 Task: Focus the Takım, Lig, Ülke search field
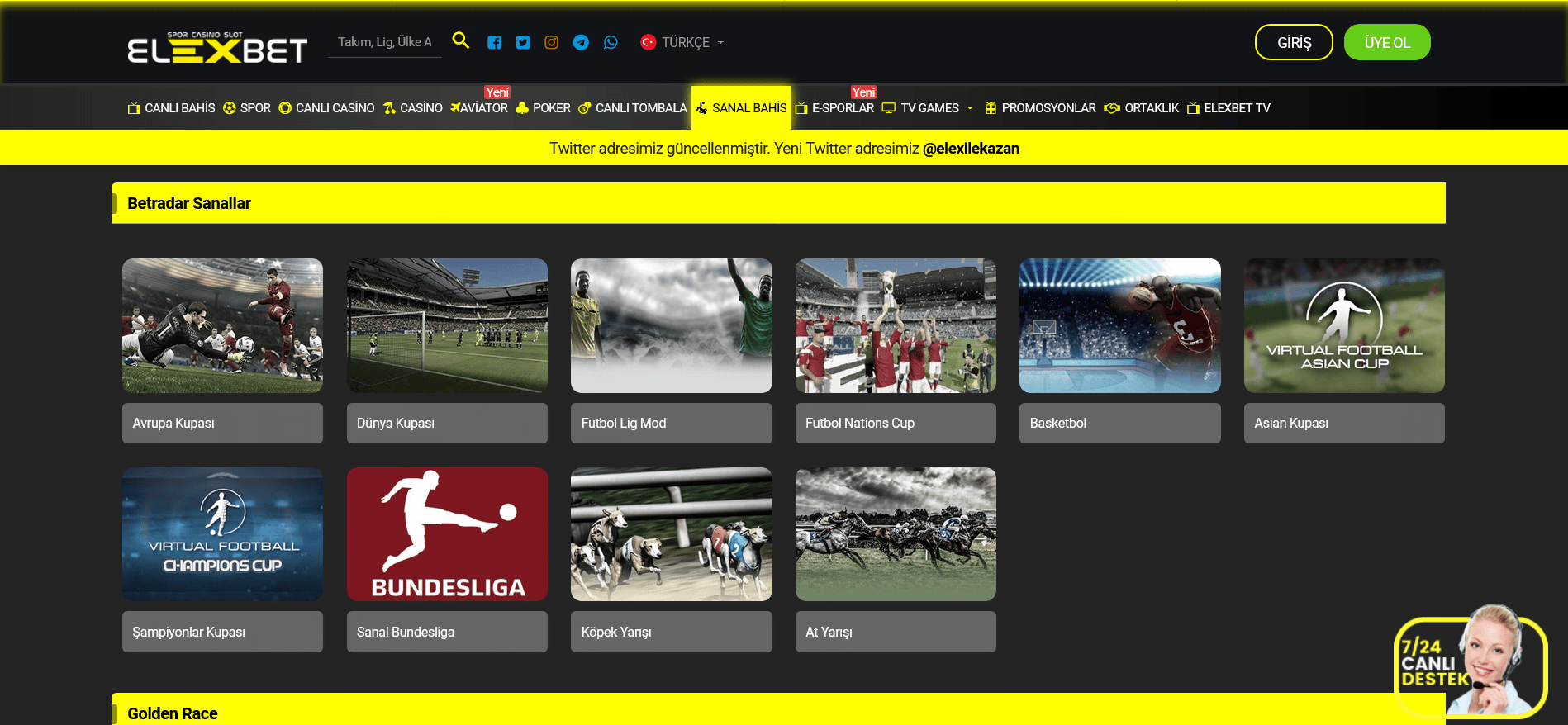coord(385,42)
